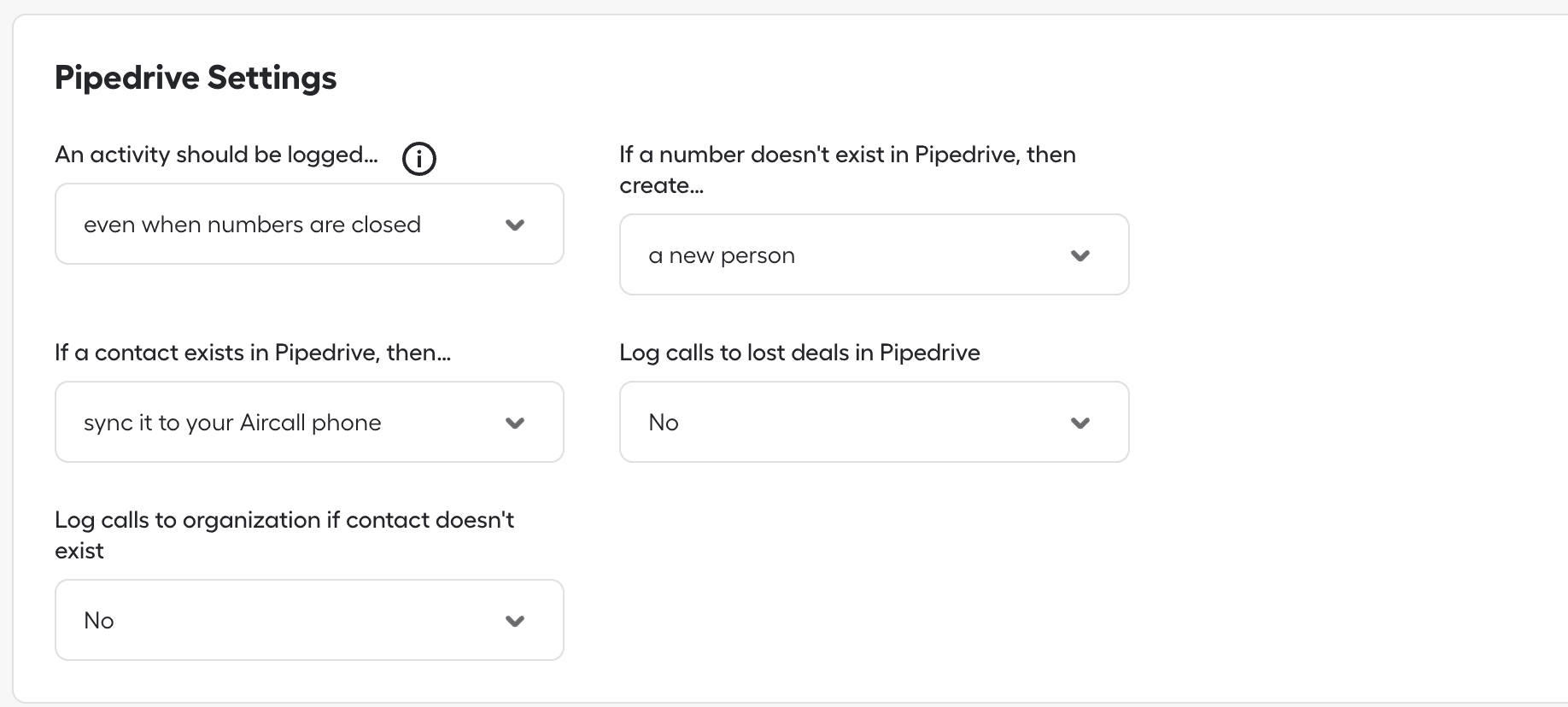Click the chevron in the lost deals 'No' box
This screenshot has width=1568, height=707.
(x=1080, y=424)
